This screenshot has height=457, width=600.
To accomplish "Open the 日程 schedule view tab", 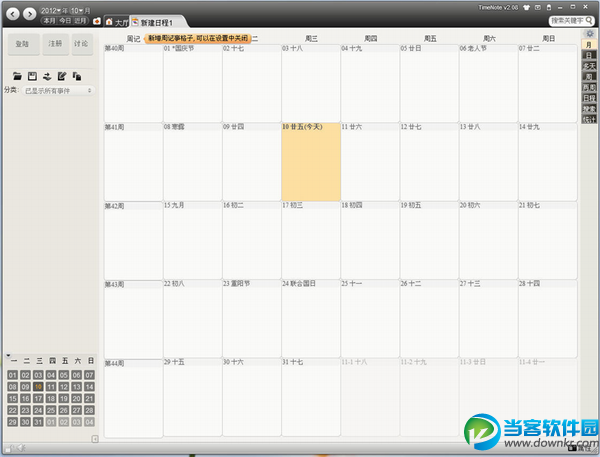I will 589,98.
